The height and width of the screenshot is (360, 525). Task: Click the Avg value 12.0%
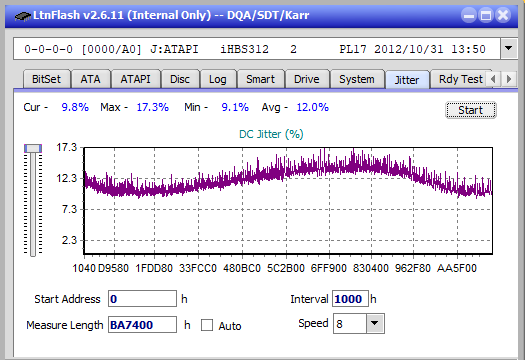coord(313,107)
